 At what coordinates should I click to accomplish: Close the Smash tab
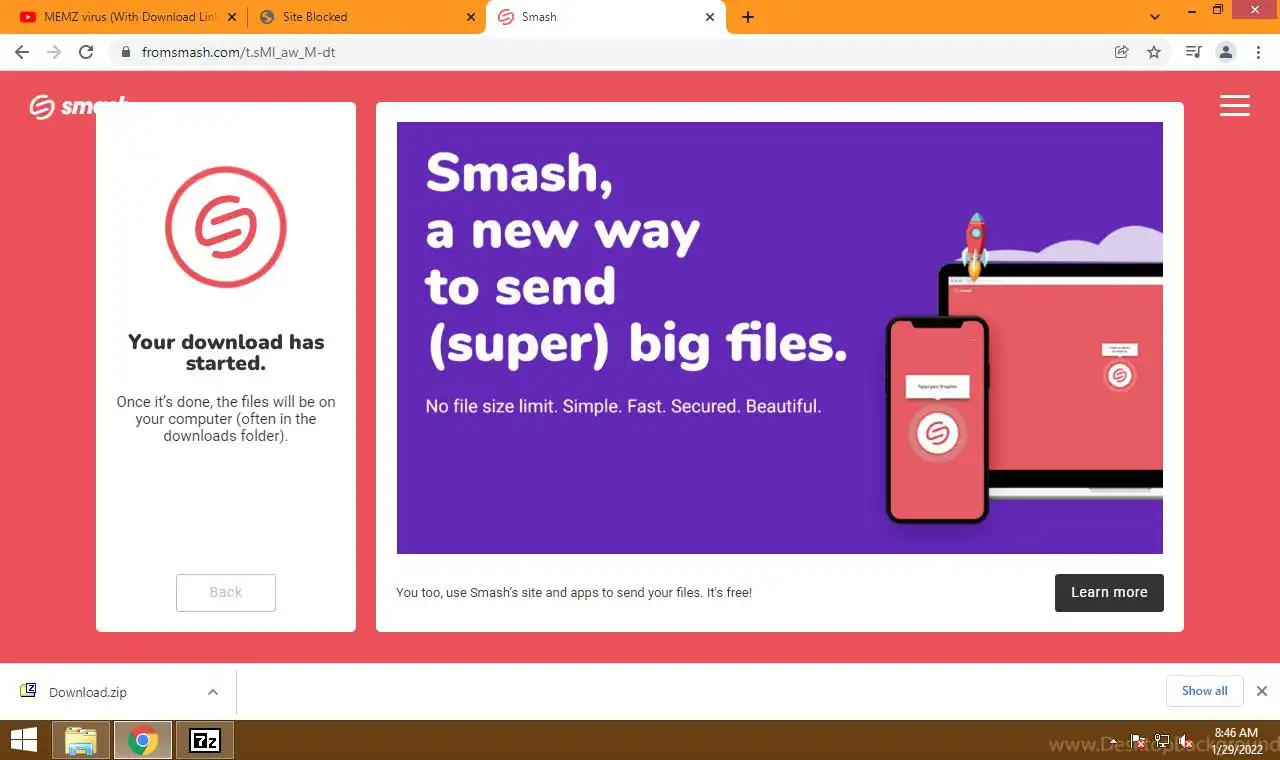pyautogui.click(x=710, y=17)
